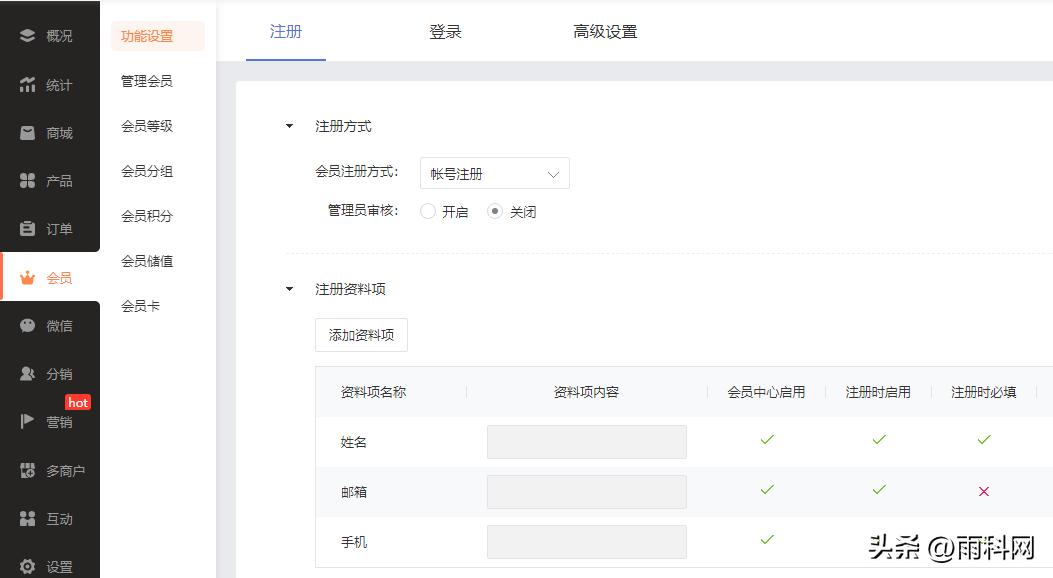
Task: Open the 会员卡 settings page
Action: (141, 306)
